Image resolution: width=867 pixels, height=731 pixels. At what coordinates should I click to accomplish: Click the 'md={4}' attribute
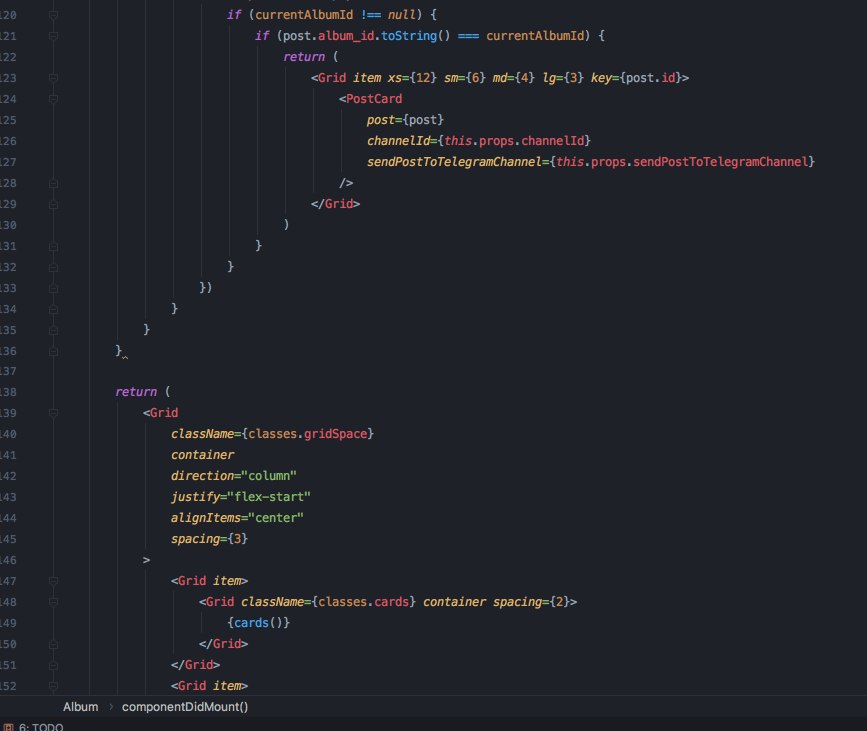pos(514,78)
